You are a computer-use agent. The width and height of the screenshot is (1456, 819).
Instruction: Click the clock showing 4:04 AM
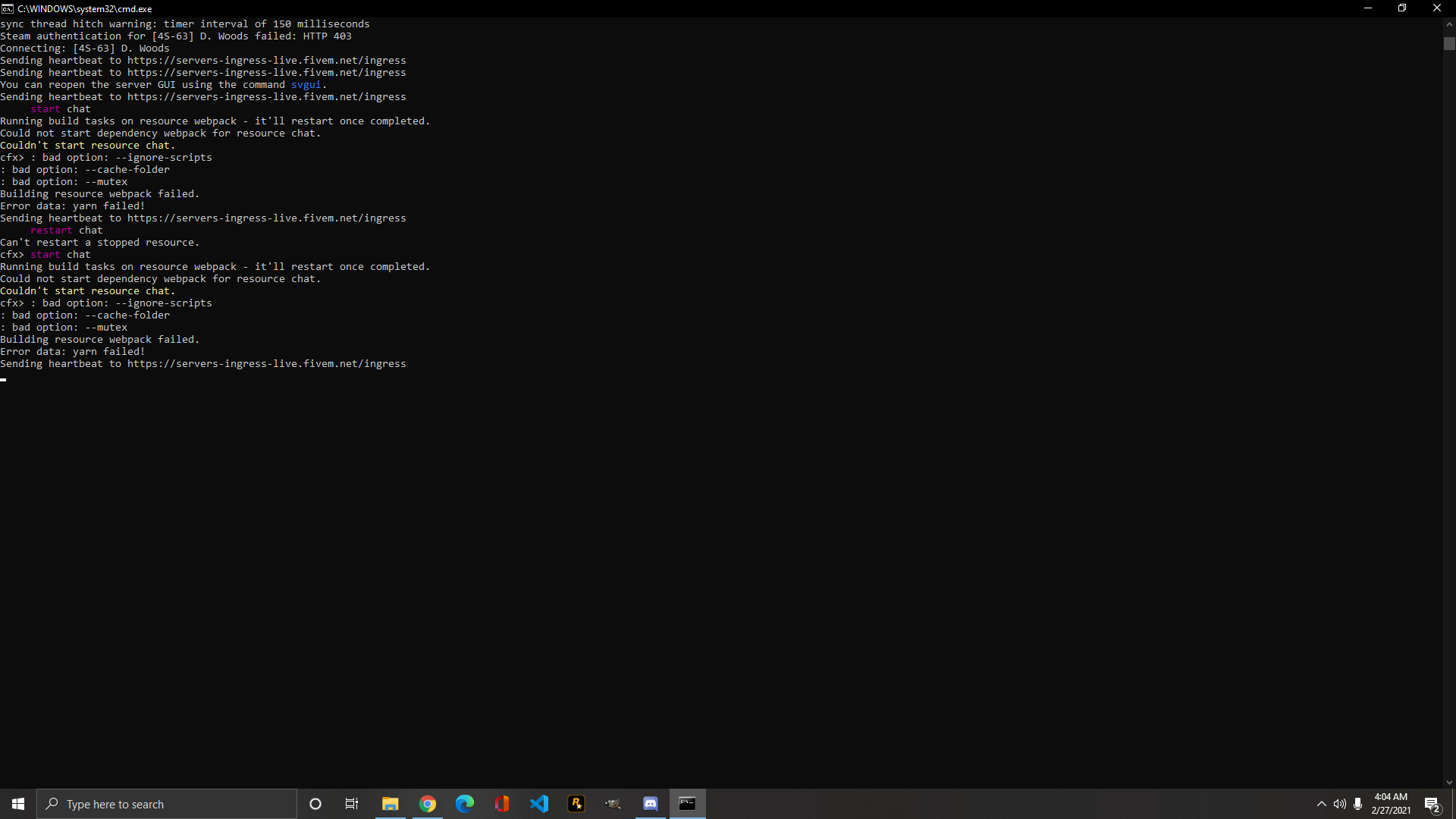pos(1391,802)
